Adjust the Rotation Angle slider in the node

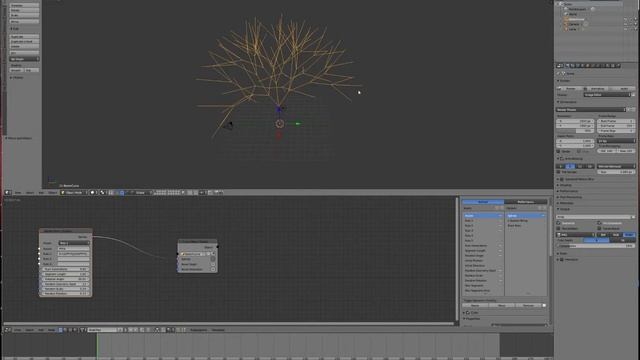(65, 279)
